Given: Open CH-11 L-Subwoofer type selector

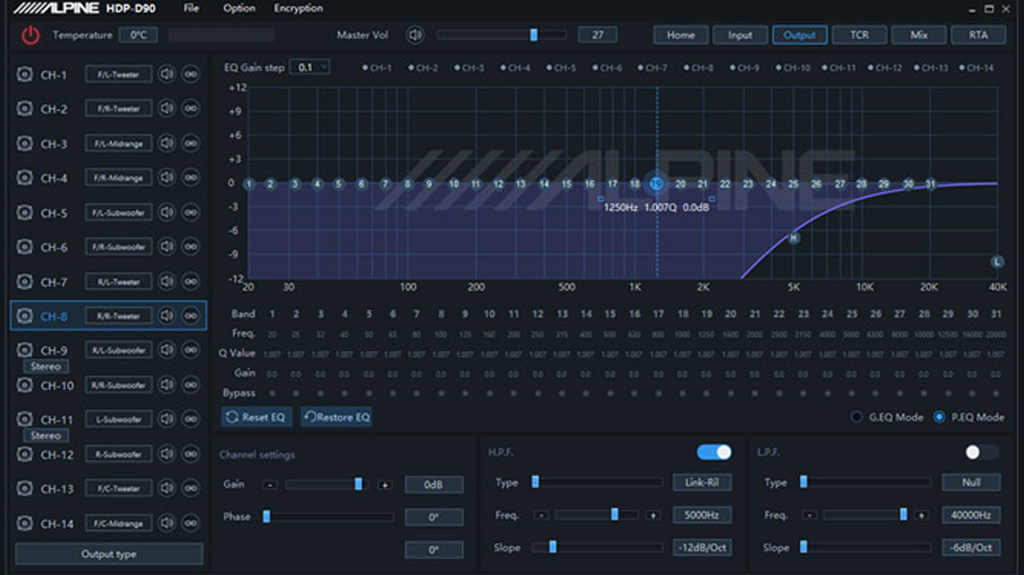Looking at the screenshot, I should [x=118, y=419].
